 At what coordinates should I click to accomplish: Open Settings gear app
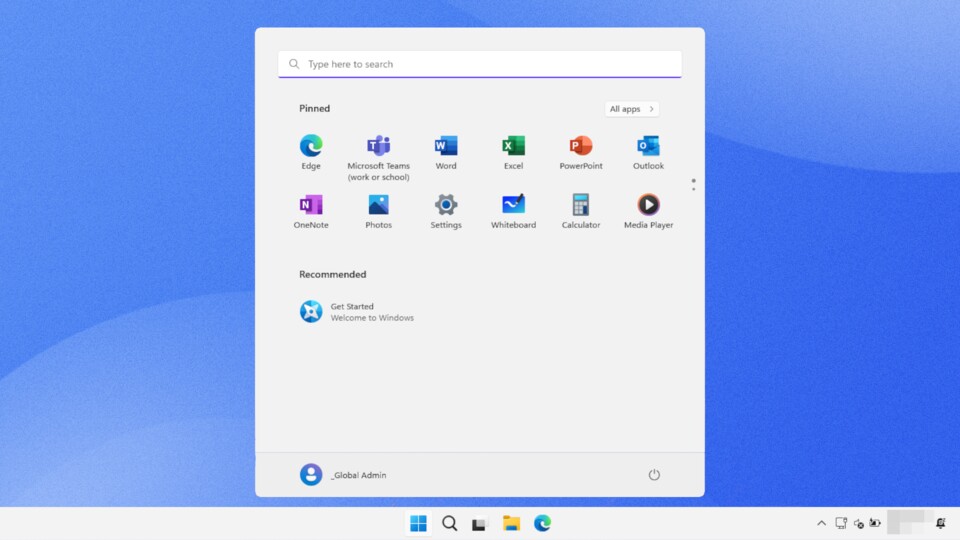(446, 211)
